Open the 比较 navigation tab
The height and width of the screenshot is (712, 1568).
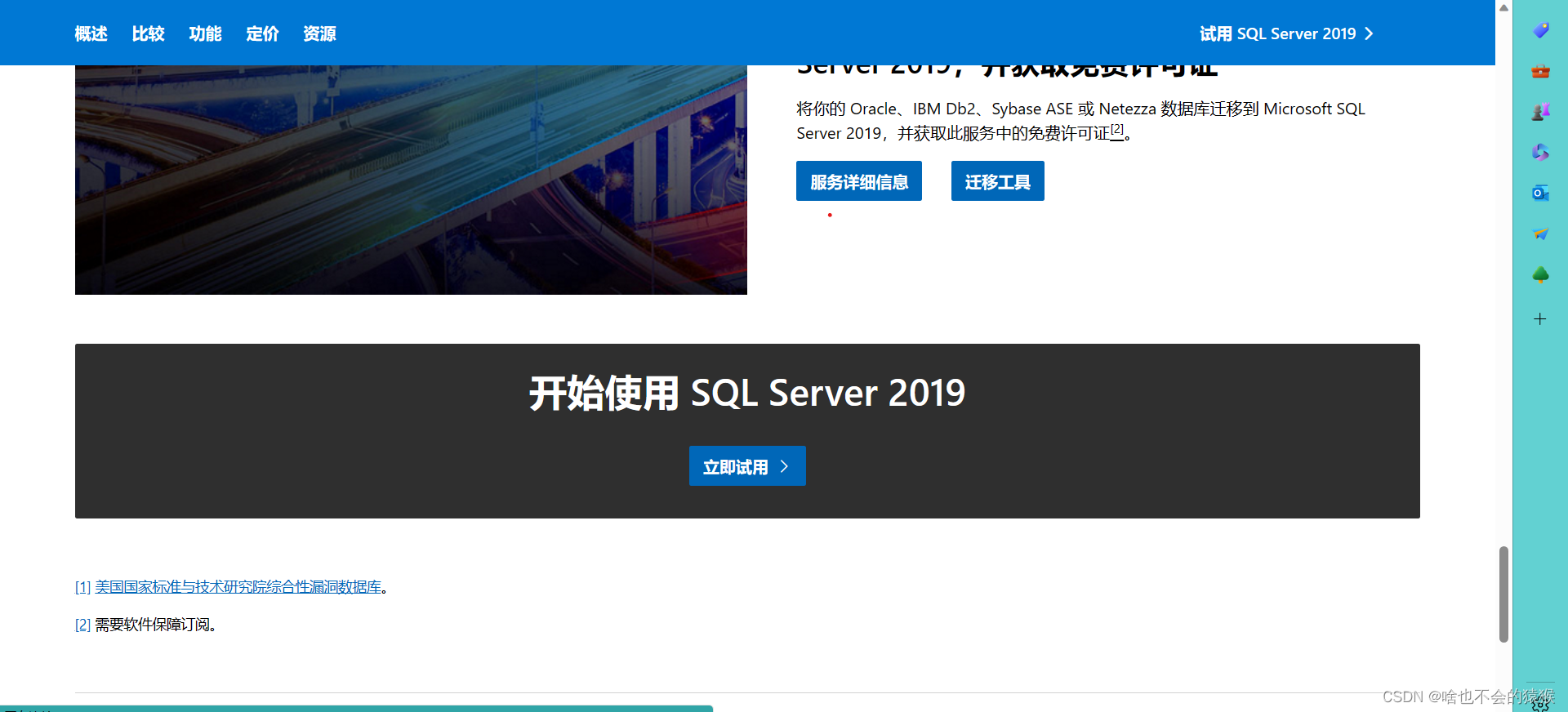148,33
